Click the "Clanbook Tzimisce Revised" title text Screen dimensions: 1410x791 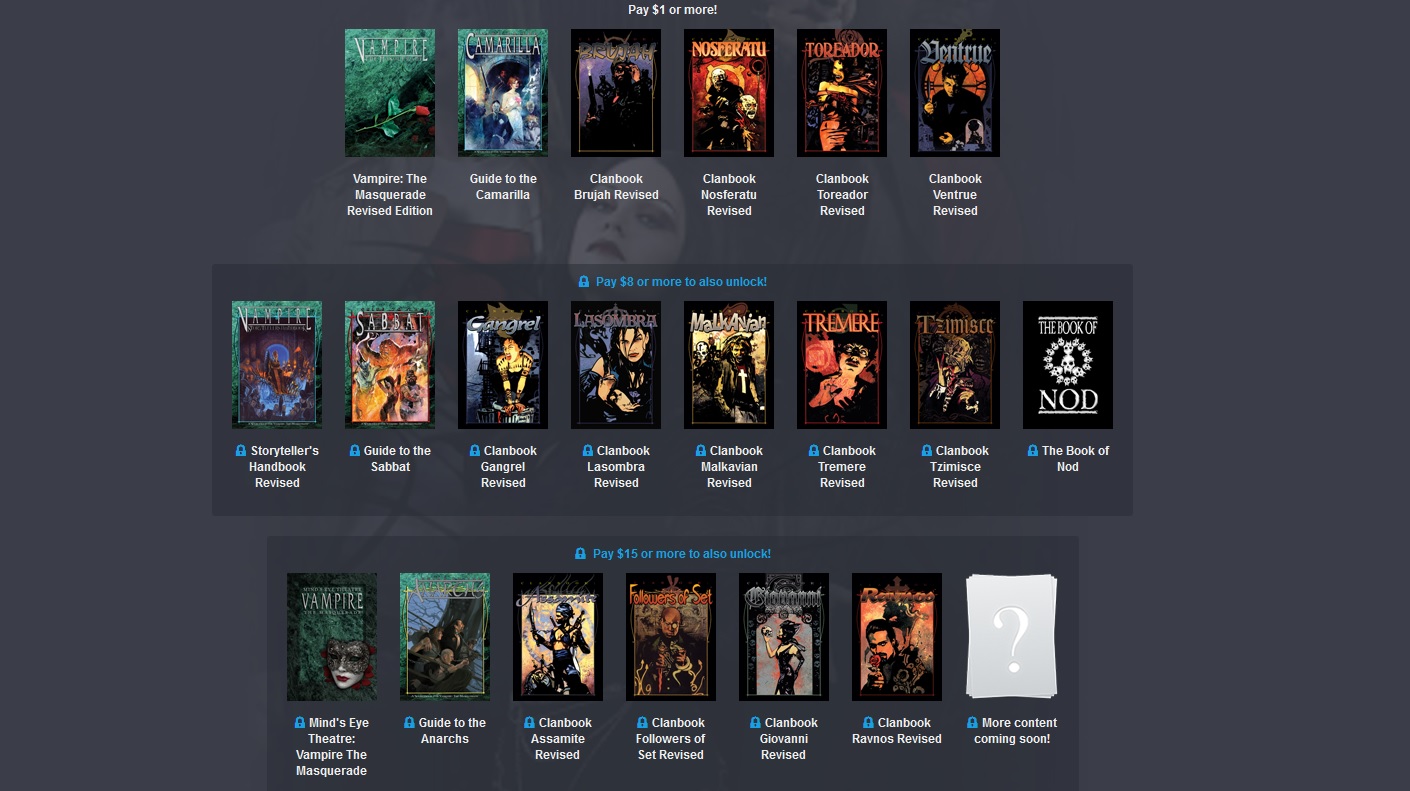pyautogui.click(x=961, y=467)
